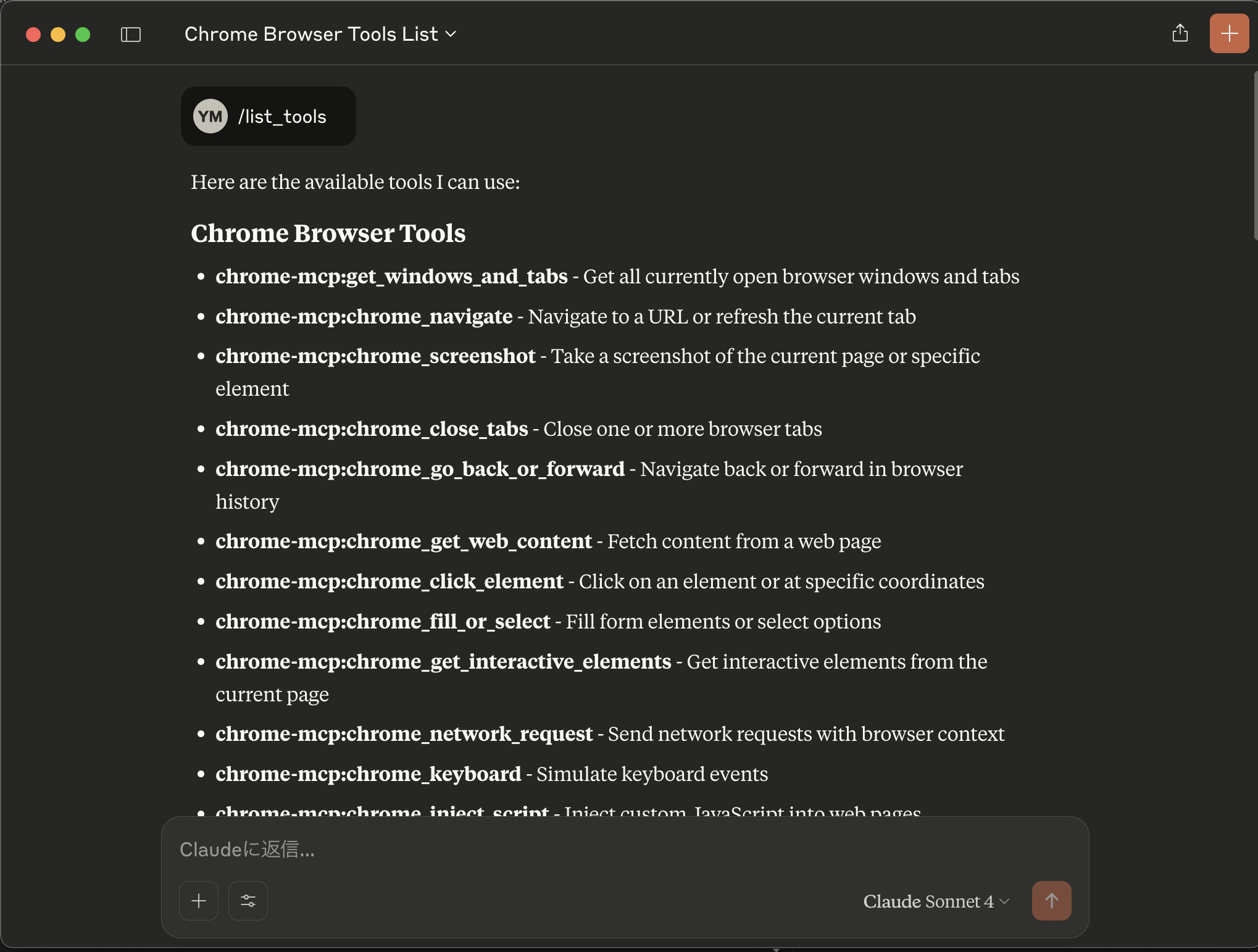Select the chrome-mcp:chrome_screenshot tool name
Image resolution: width=1258 pixels, height=952 pixels.
coord(375,356)
